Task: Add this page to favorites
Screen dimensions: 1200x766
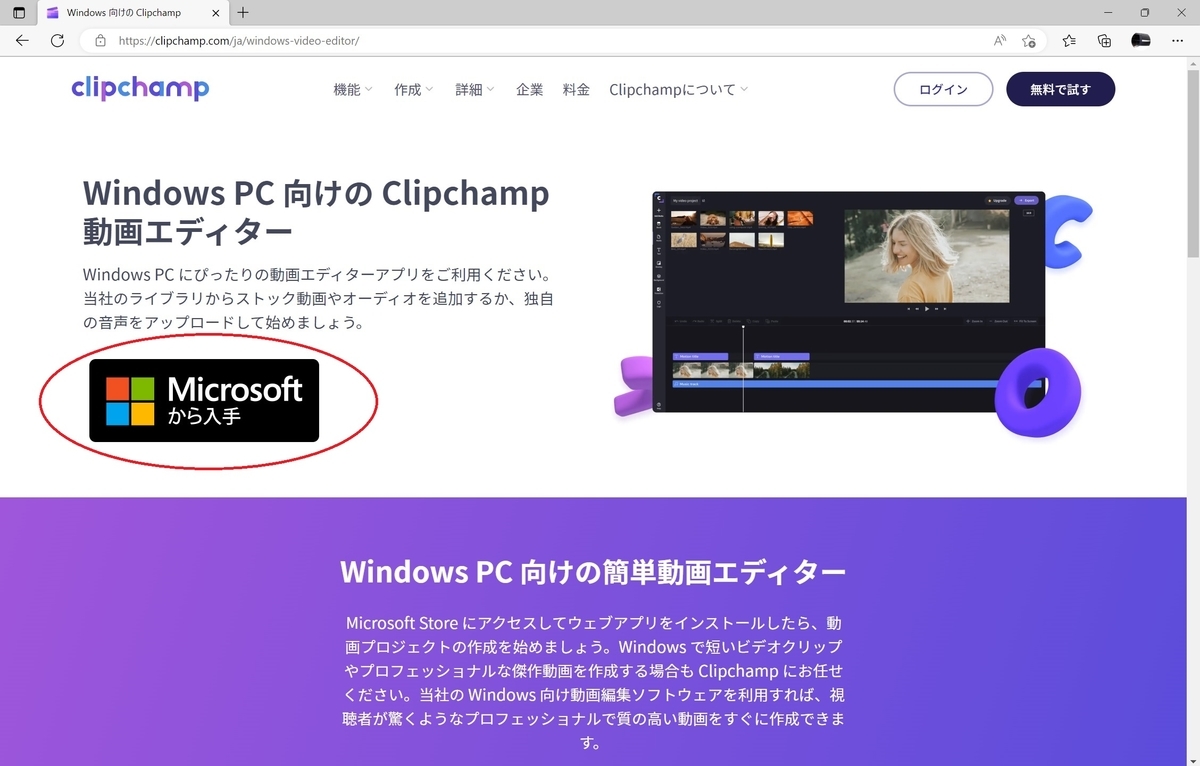Action: point(1029,41)
